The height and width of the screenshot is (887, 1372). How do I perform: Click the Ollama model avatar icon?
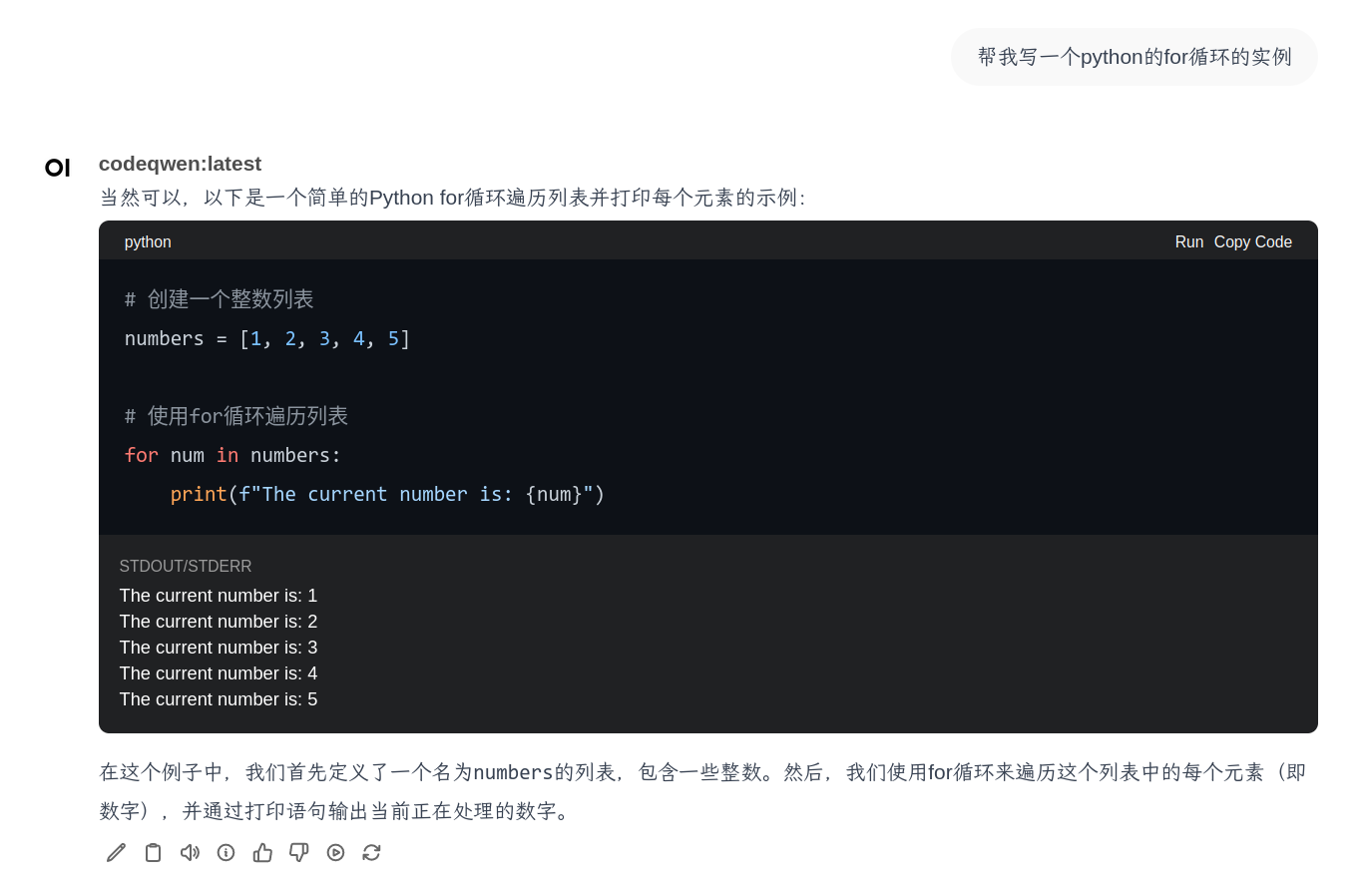[58, 168]
